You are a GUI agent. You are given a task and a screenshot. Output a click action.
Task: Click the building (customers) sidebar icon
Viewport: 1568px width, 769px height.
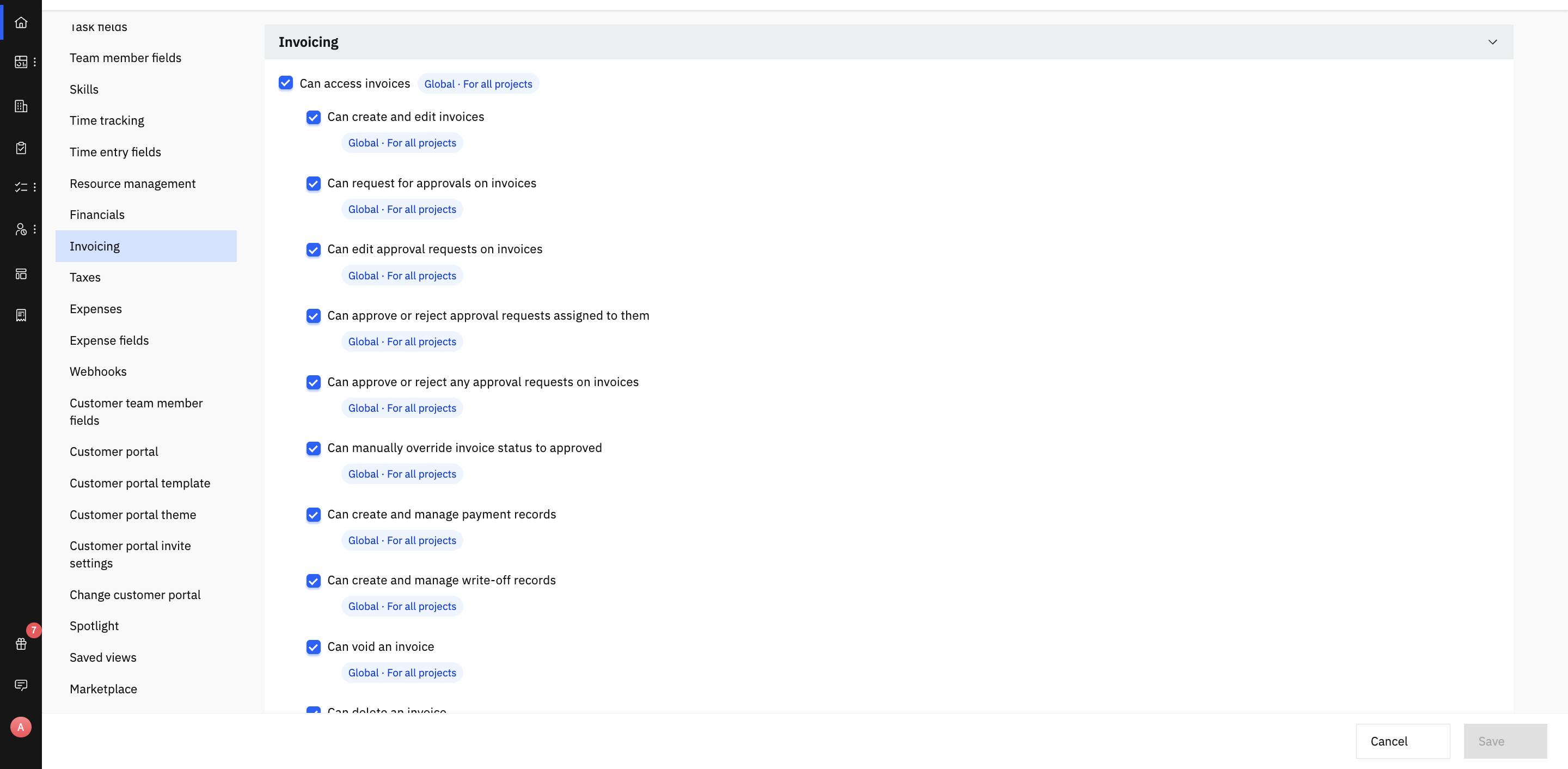pyautogui.click(x=21, y=106)
